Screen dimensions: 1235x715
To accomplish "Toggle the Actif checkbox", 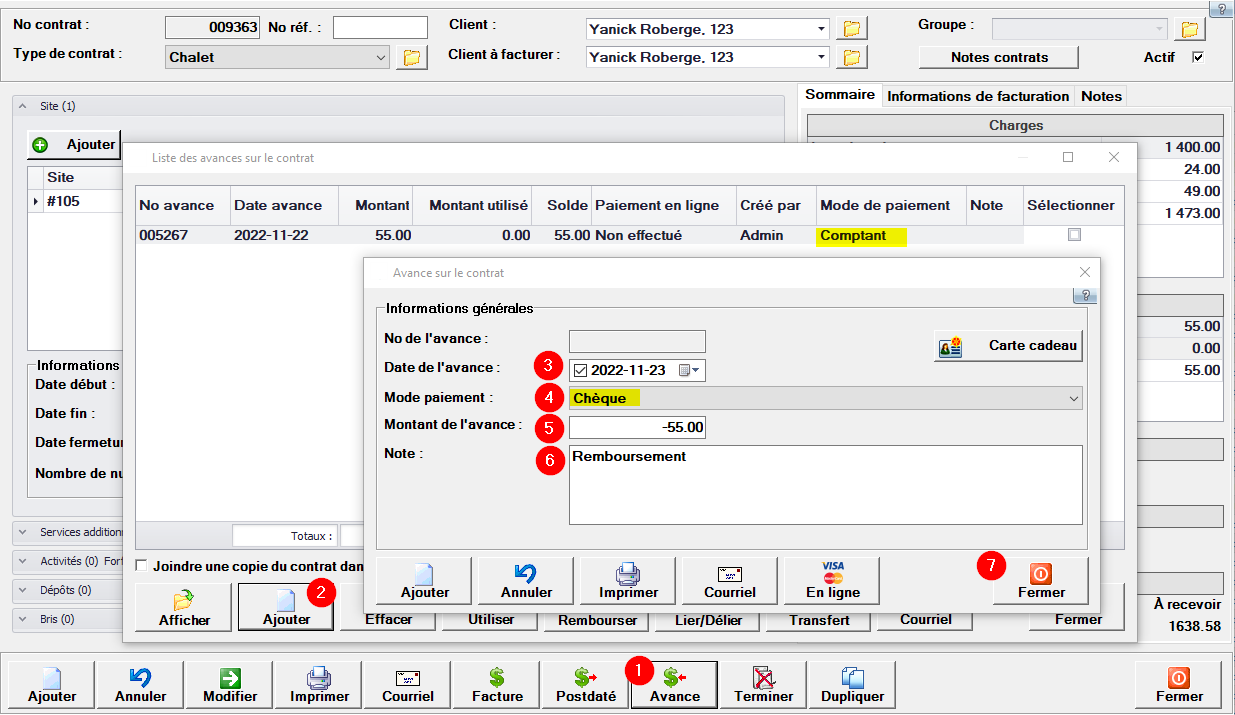I will [1198, 57].
